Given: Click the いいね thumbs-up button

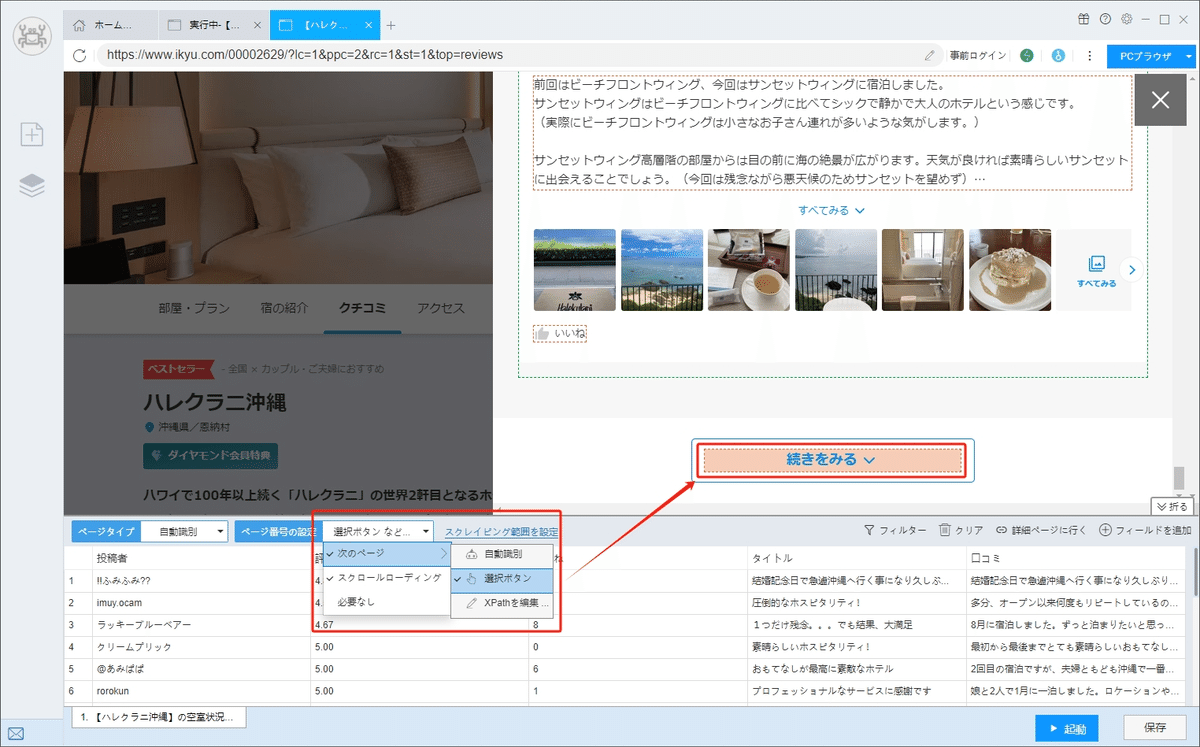Looking at the screenshot, I should [560, 332].
